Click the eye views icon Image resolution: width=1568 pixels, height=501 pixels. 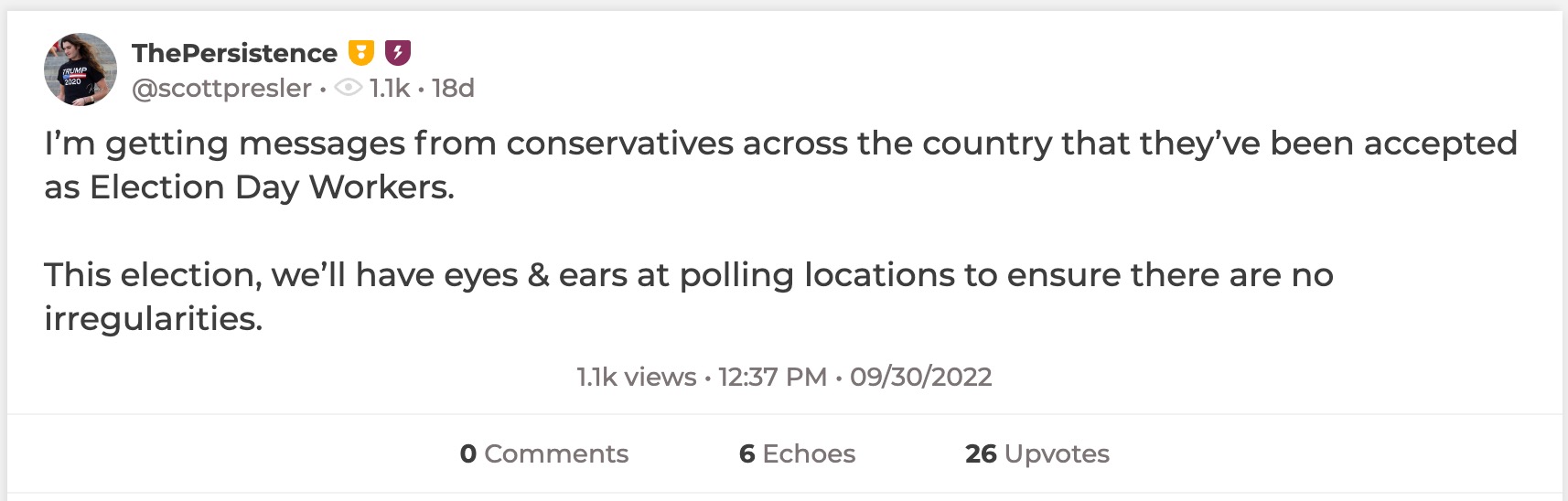coord(348,88)
